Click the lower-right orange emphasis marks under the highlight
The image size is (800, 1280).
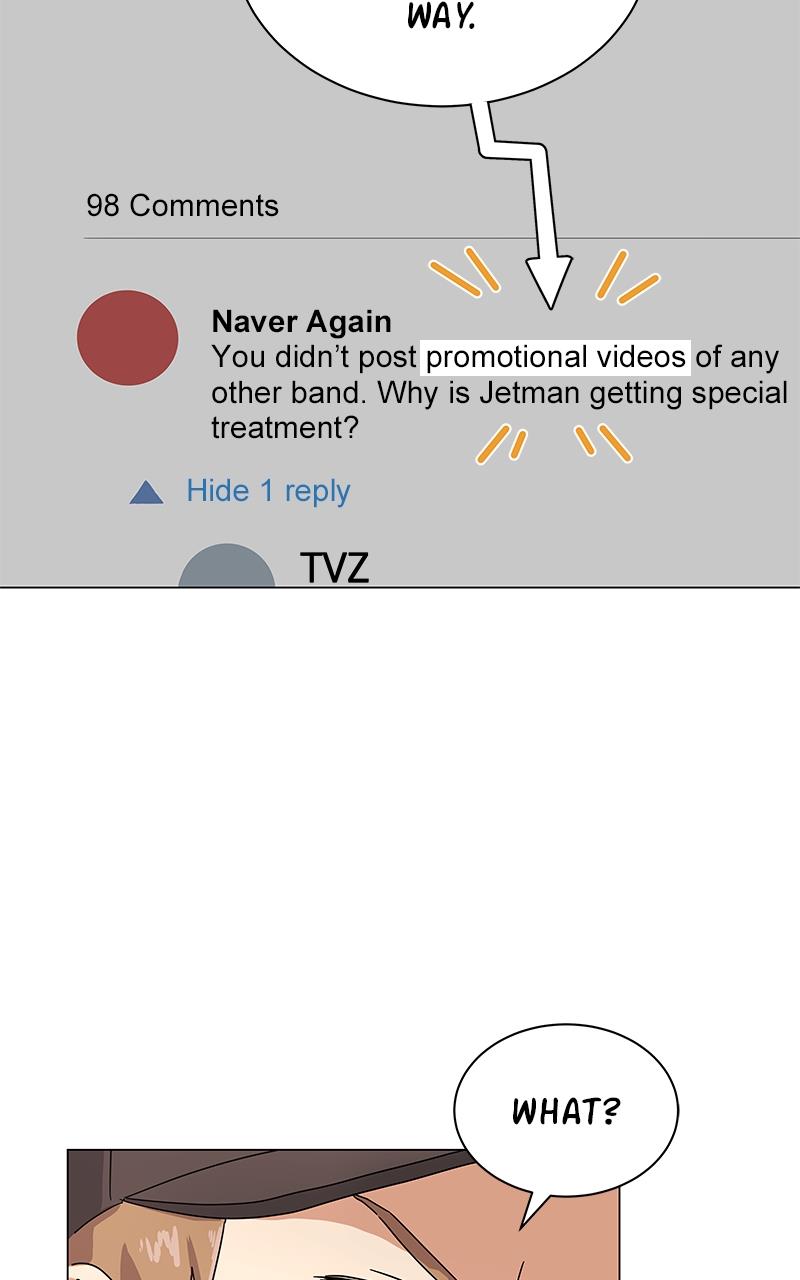[603, 443]
